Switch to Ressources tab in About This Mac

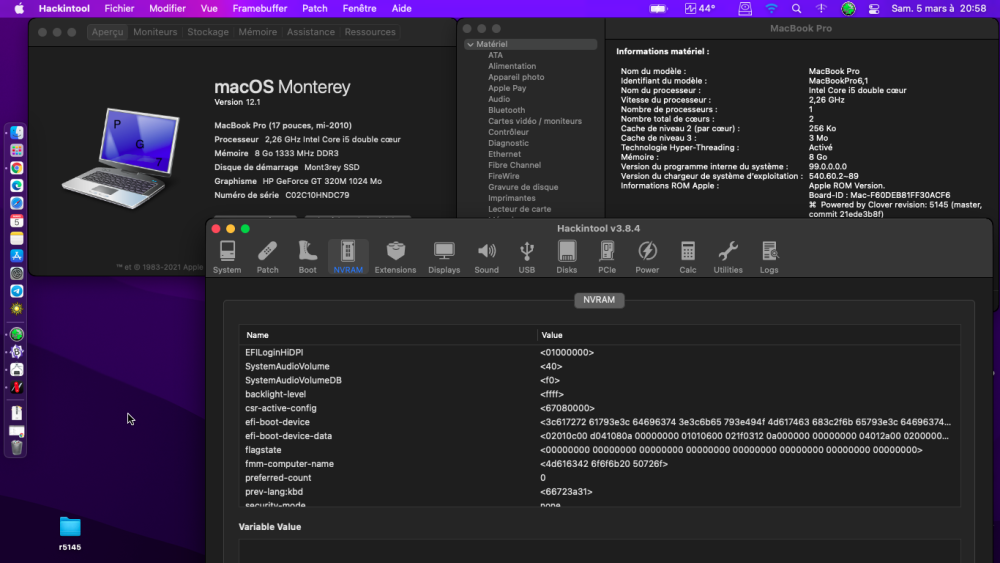point(370,32)
